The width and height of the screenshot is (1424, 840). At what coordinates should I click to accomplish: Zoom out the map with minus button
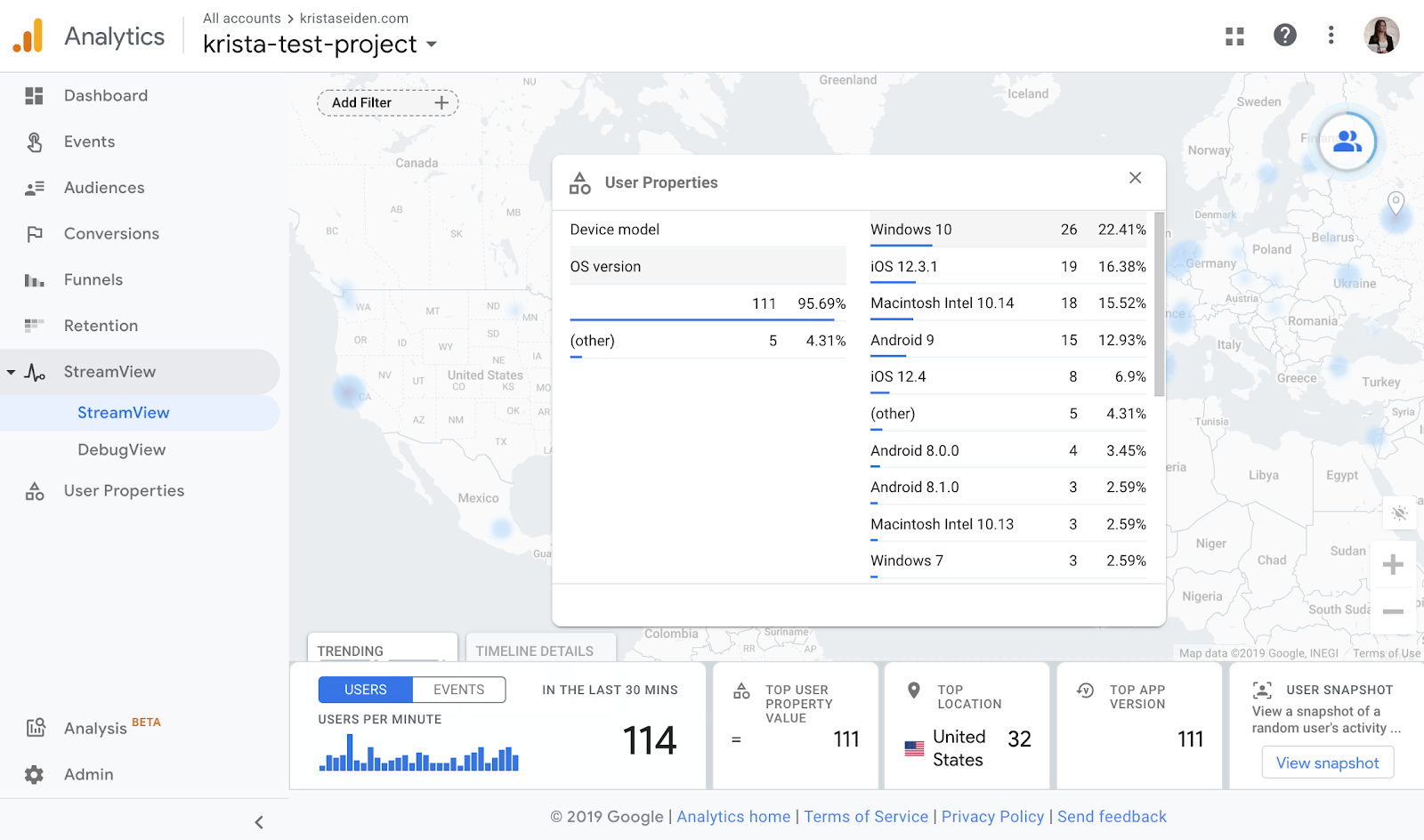tap(1393, 611)
